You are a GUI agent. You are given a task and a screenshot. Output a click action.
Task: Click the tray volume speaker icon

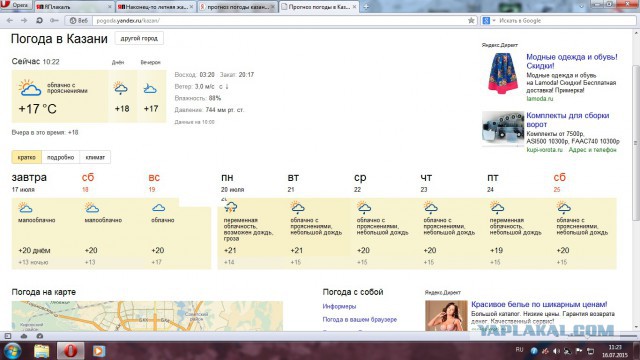[556, 351]
